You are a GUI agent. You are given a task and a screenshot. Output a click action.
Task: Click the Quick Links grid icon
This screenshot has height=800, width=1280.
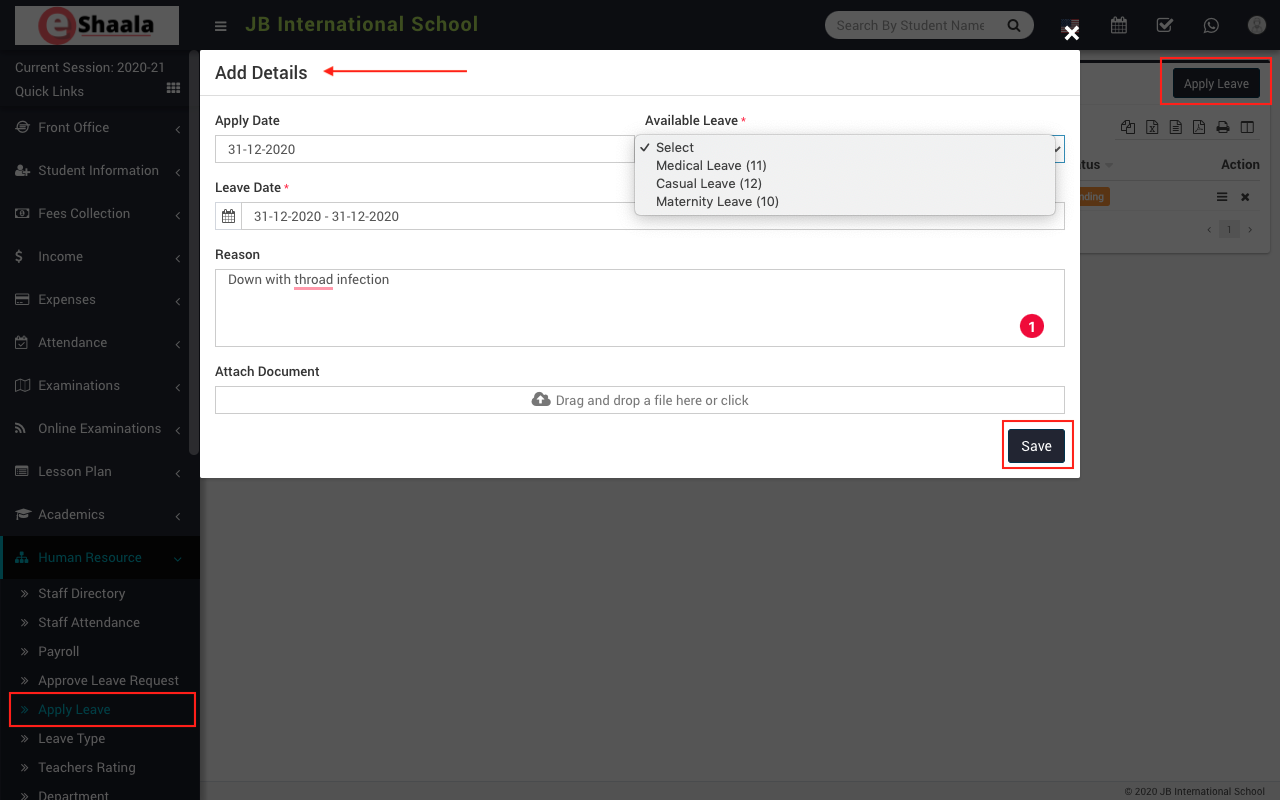coord(173,89)
